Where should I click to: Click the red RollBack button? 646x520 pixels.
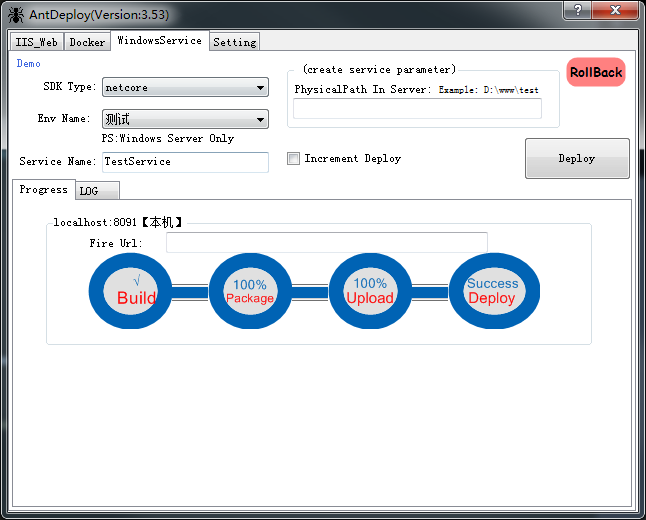pyautogui.click(x=596, y=72)
